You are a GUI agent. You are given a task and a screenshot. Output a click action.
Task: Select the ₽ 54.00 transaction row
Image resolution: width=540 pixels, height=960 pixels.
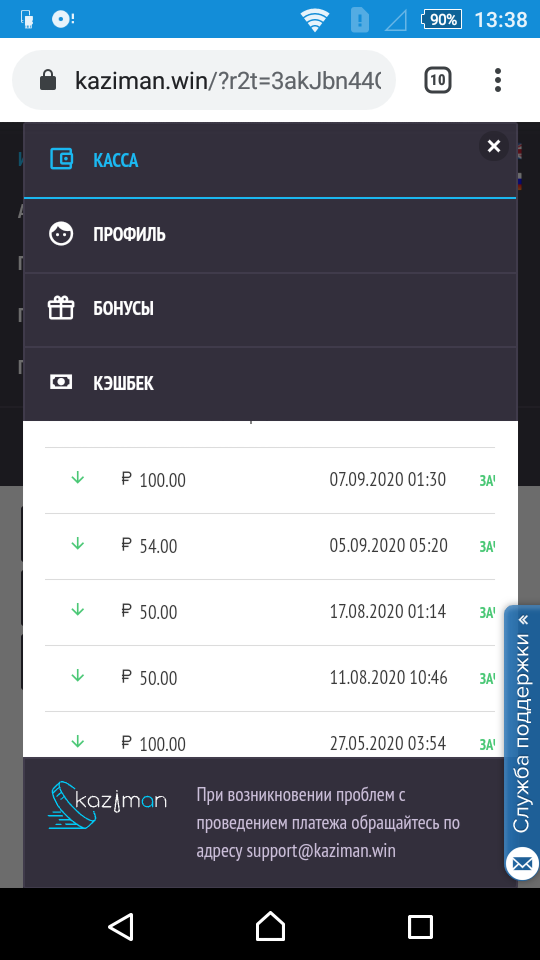click(x=270, y=546)
